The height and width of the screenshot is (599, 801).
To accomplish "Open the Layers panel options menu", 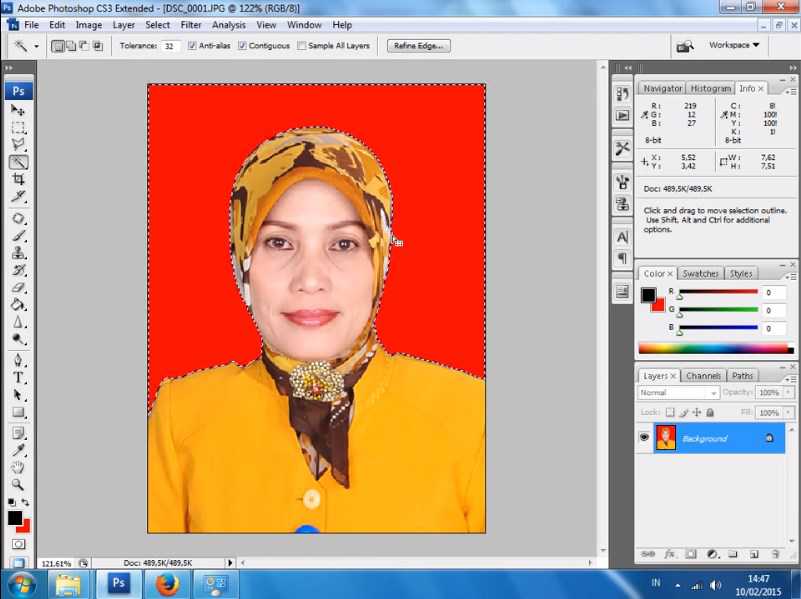I will [x=791, y=378].
